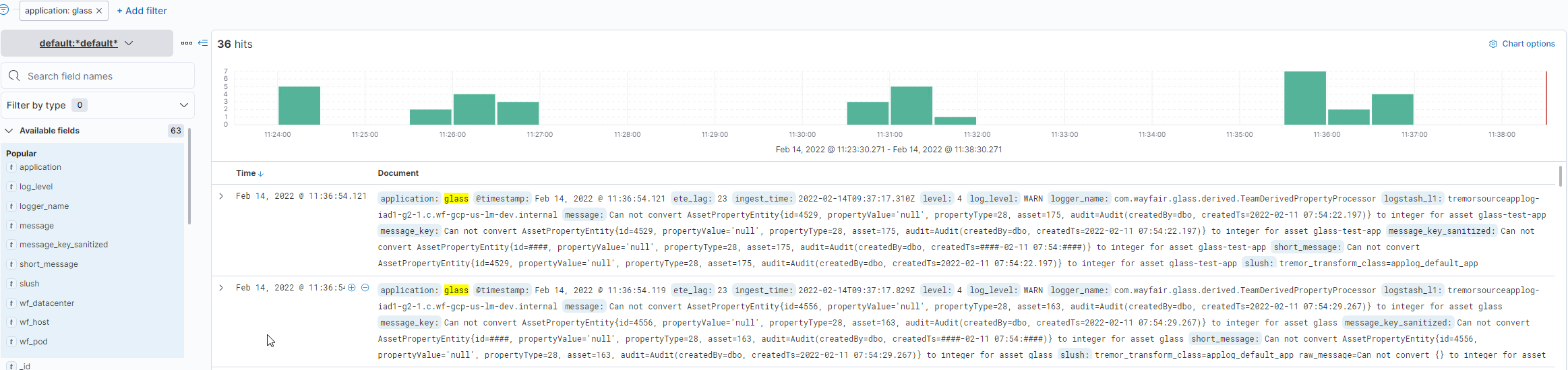Click the histogram bar starting at 11:31:00
Image resolution: width=1568 pixels, height=370 pixels.
(911, 105)
